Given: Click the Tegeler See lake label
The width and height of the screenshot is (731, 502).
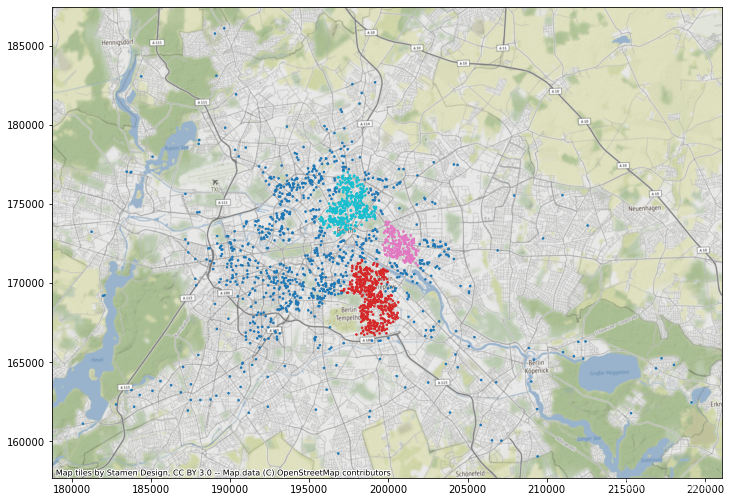Looking at the screenshot, I should coord(176,148).
